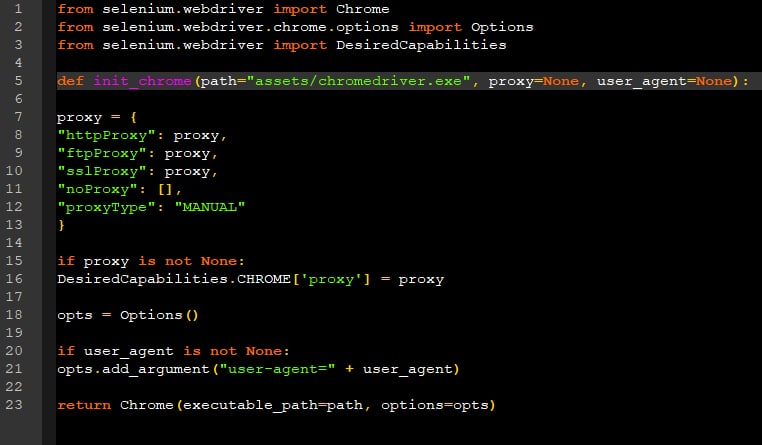Click 'if proxy is not None:' line
The image size is (762, 445).
[x=151, y=261]
